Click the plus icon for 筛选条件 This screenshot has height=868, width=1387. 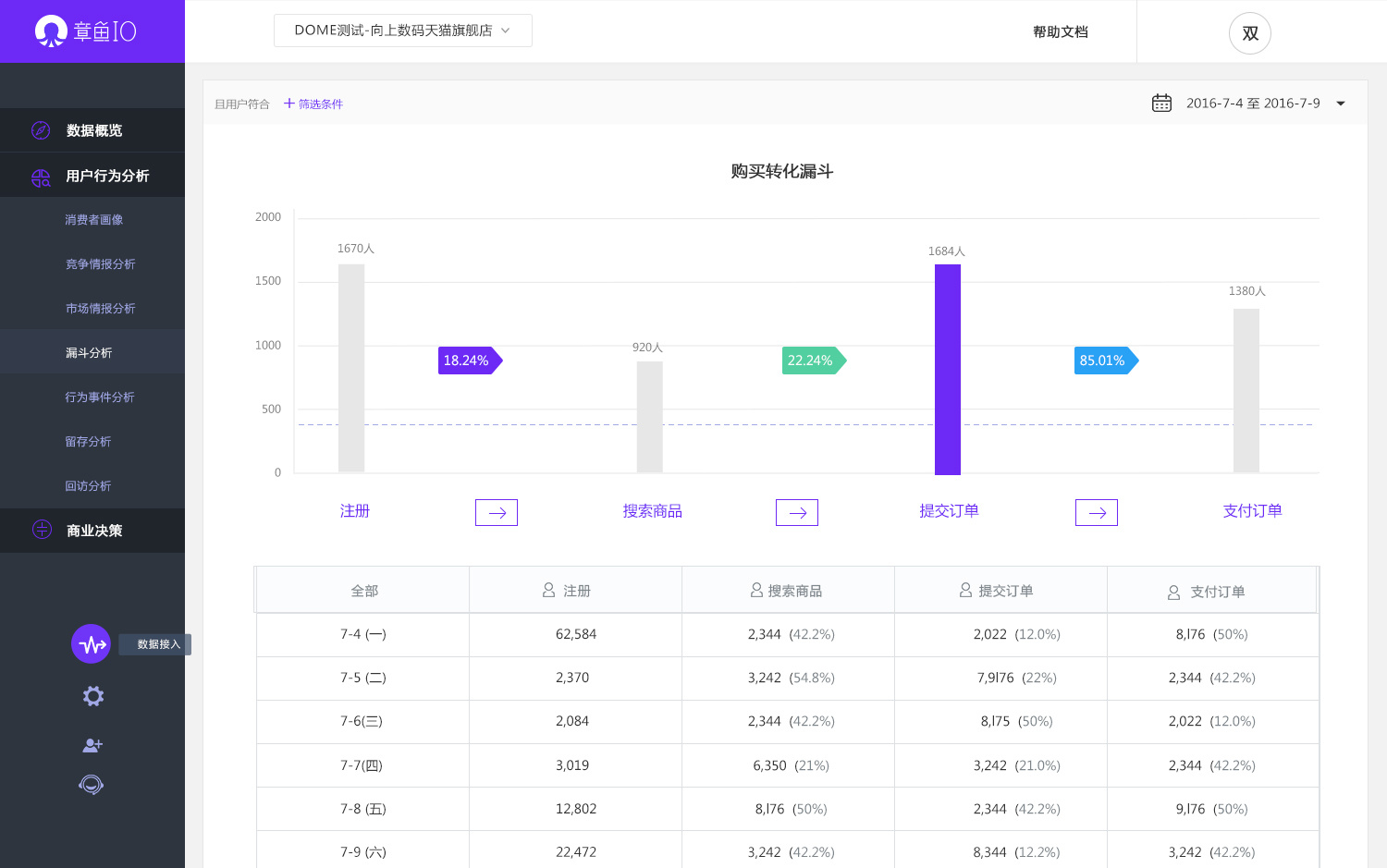(x=288, y=104)
